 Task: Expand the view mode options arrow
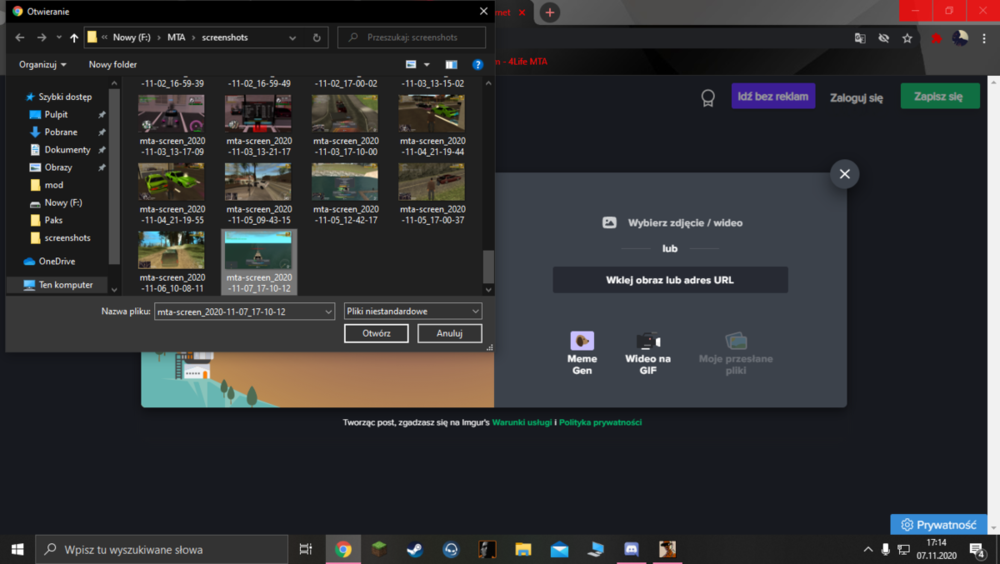coord(427,64)
